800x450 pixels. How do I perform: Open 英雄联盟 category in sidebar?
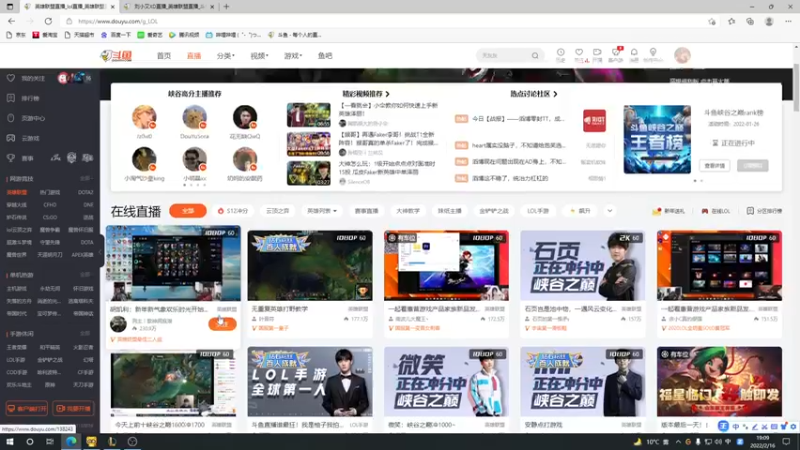click(x=17, y=192)
